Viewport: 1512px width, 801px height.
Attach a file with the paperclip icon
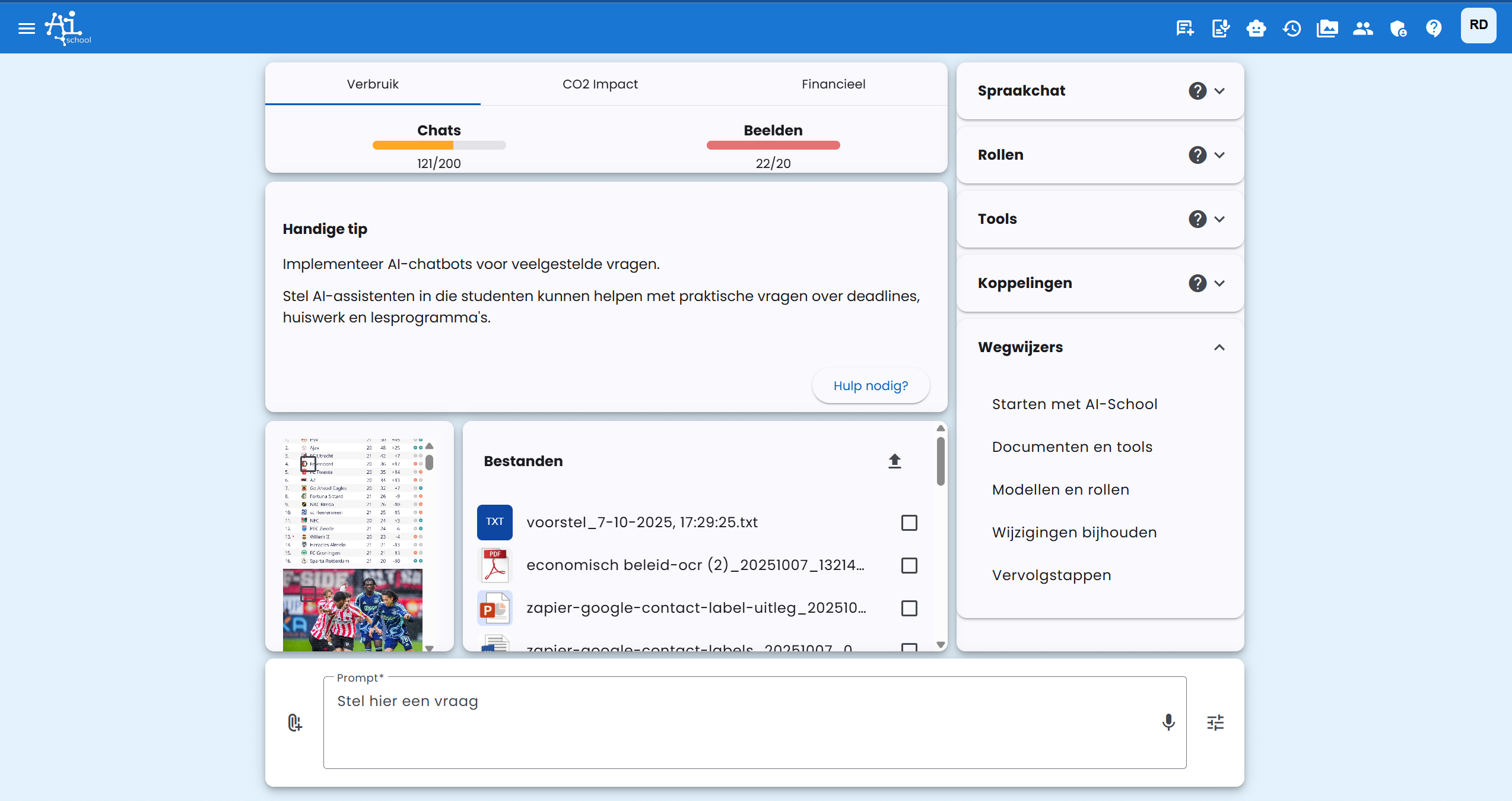coord(294,723)
